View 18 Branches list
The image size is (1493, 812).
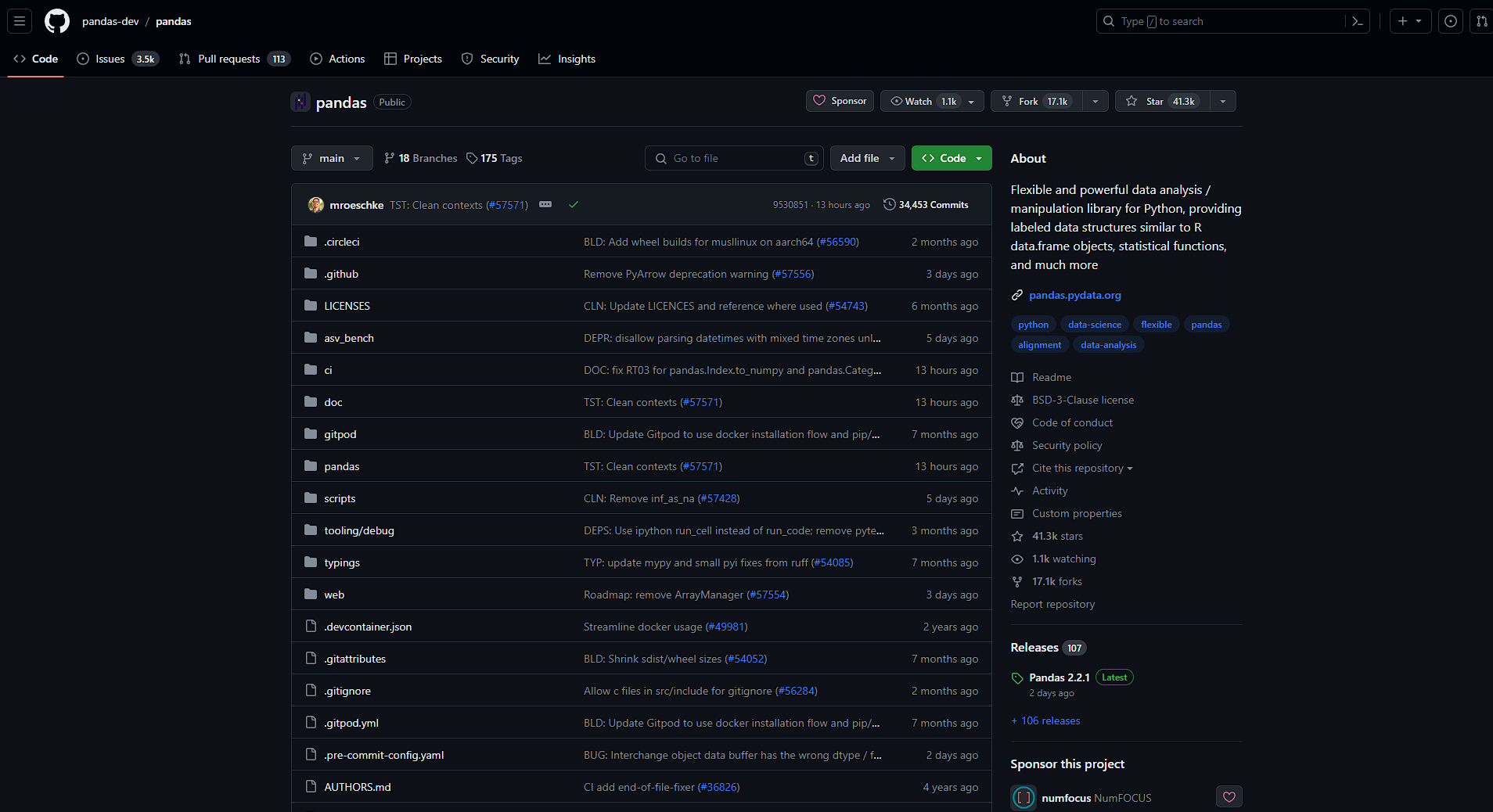[421, 158]
